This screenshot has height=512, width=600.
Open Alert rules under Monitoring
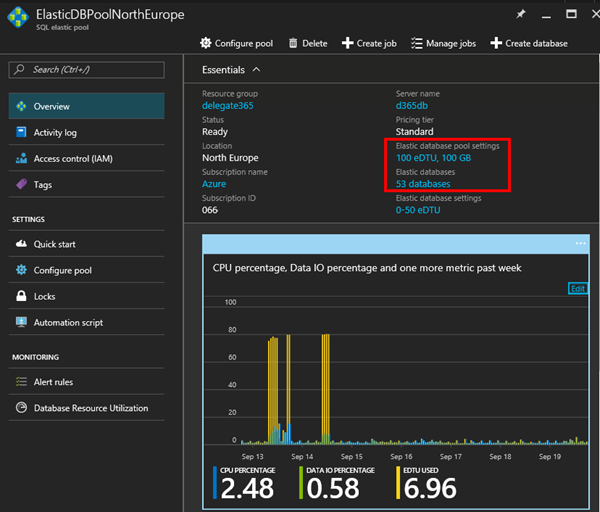(x=53, y=382)
